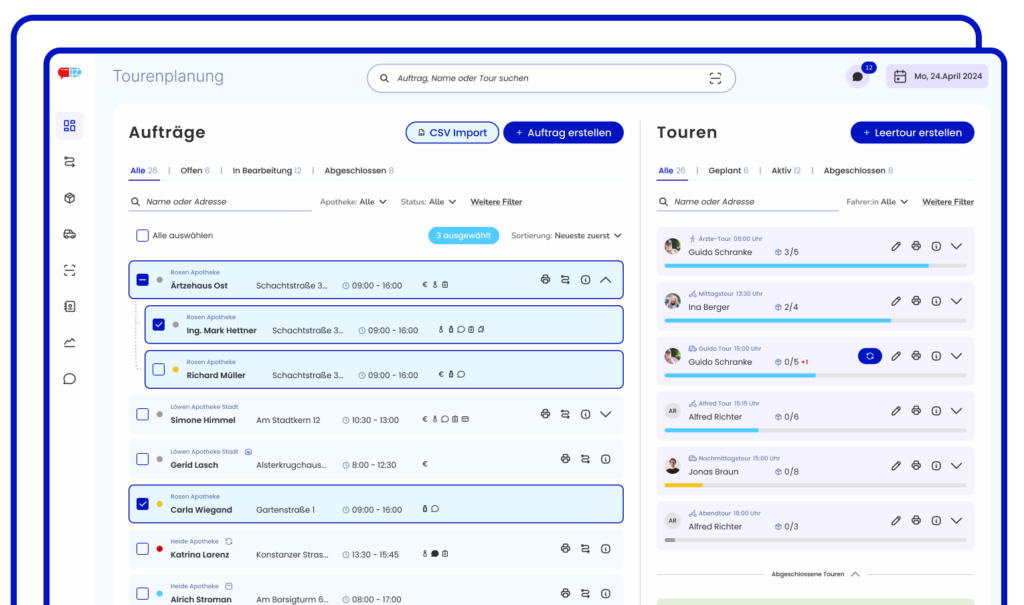The height and width of the screenshot is (605, 1024).
Task: Click the CSV Import button
Action: (x=452, y=133)
